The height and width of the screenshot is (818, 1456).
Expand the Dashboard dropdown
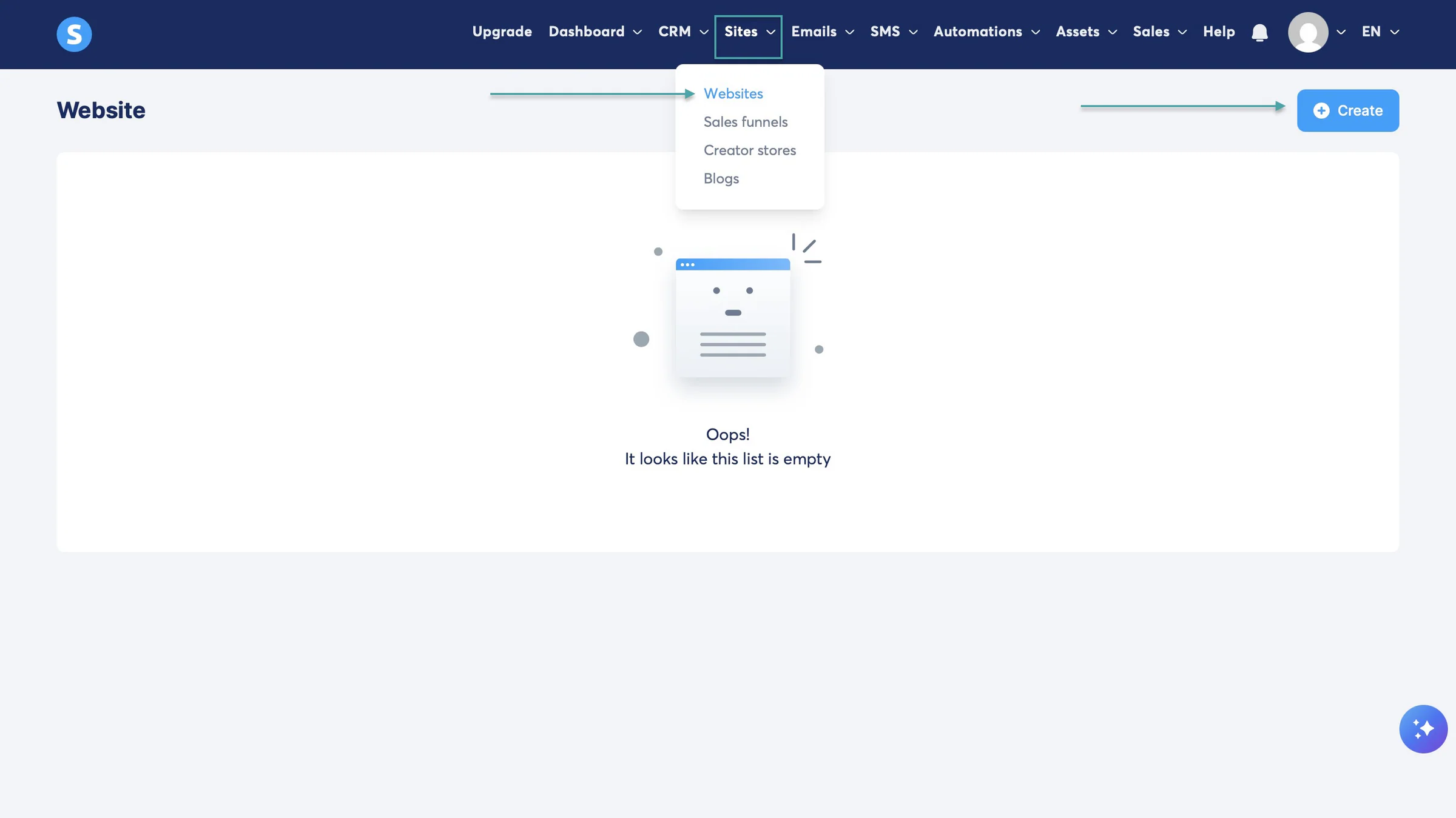pos(595,32)
